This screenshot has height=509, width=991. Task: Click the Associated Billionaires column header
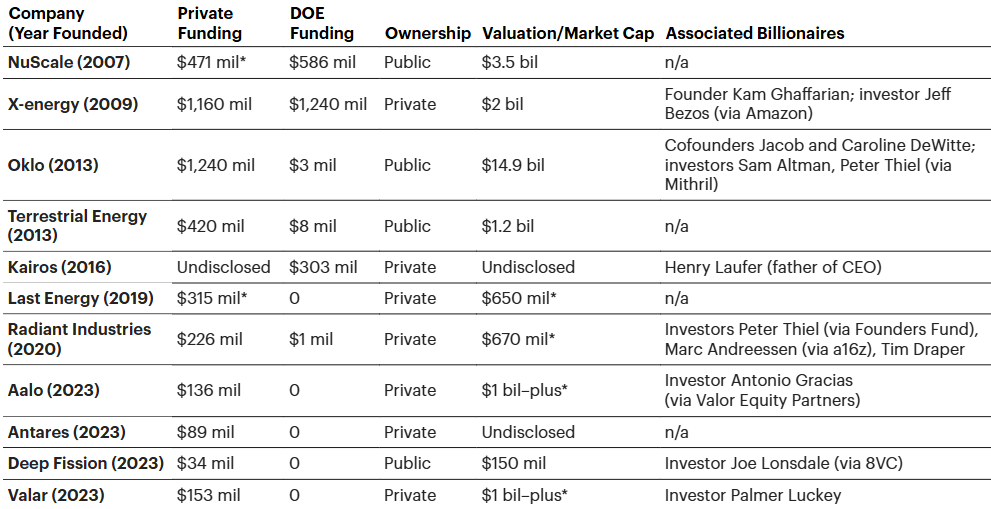coord(755,33)
